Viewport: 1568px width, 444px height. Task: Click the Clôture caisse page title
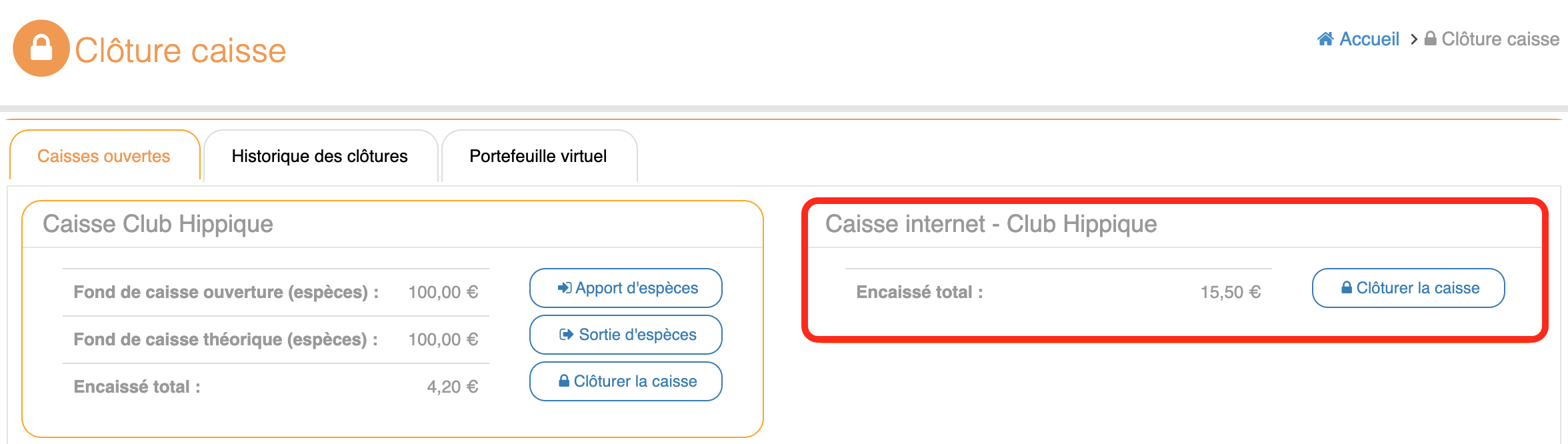(180, 51)
